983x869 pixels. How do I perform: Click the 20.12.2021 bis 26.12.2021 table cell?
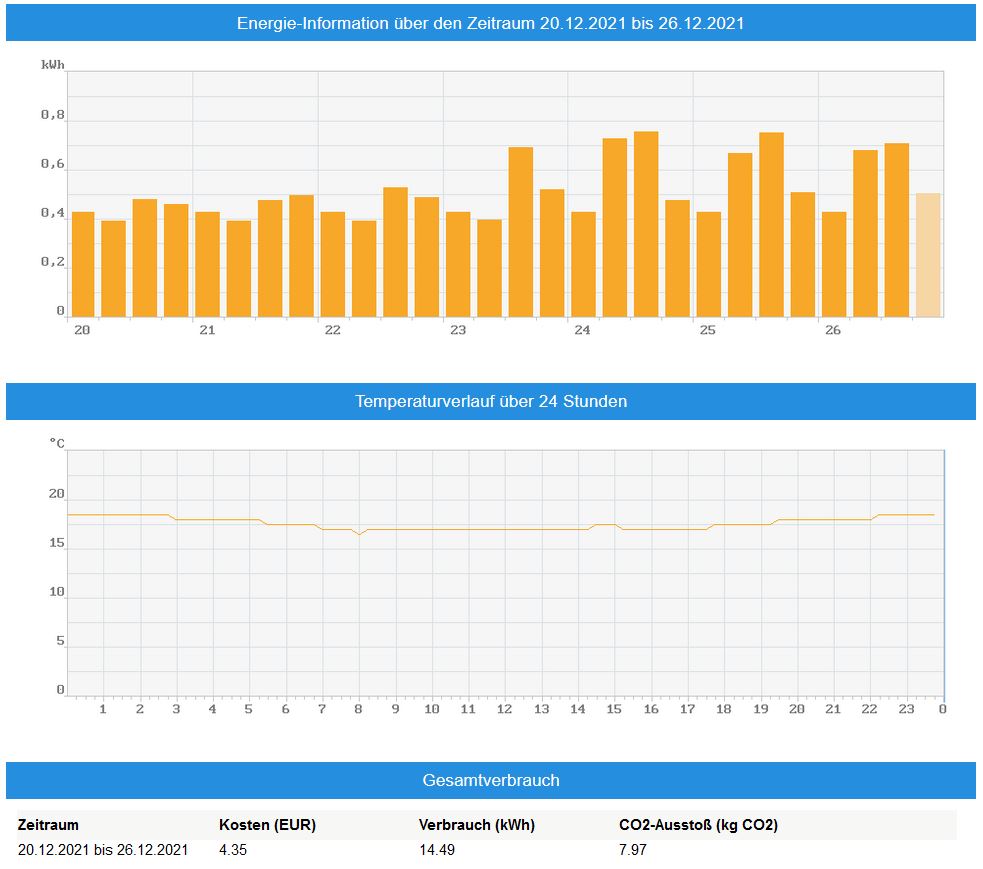click(x=103, y=850)
